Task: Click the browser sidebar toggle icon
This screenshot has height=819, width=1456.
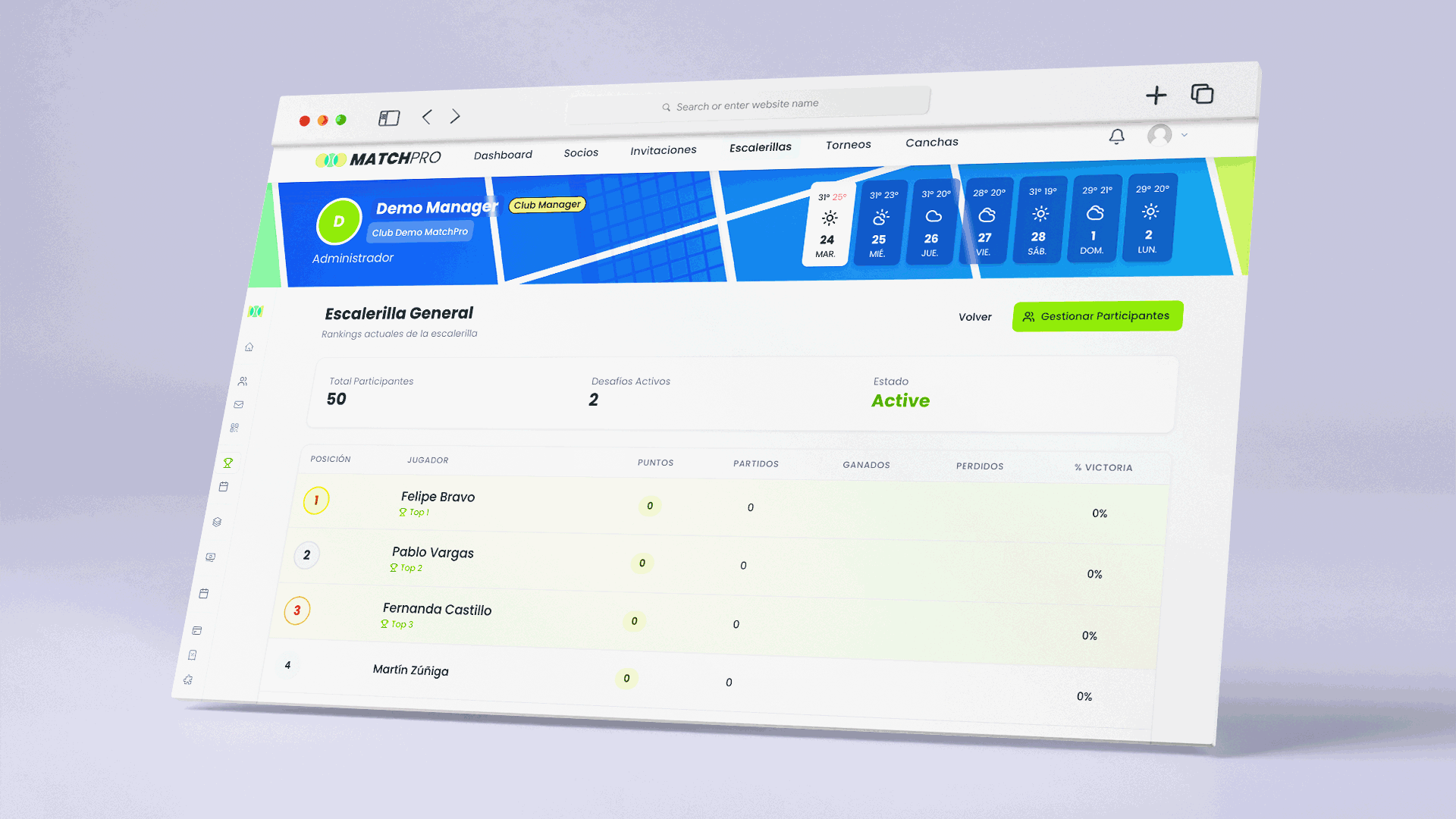Action: 389,118
